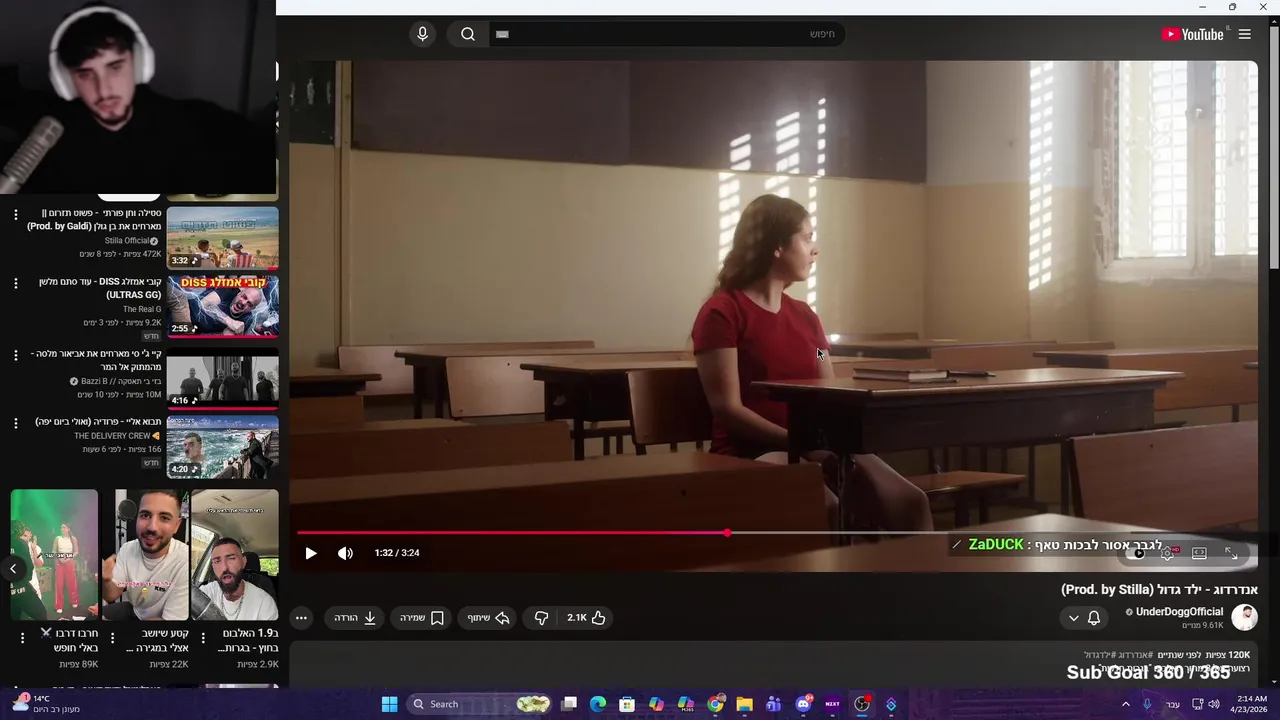The height and width of the screenshot is (720, 1280).
Task: Open the short with green stage lighting
Action: coord(54,554)
